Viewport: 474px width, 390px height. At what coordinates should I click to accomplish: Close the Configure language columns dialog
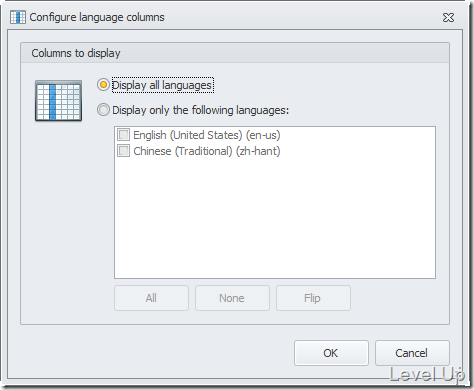[448, 17]
